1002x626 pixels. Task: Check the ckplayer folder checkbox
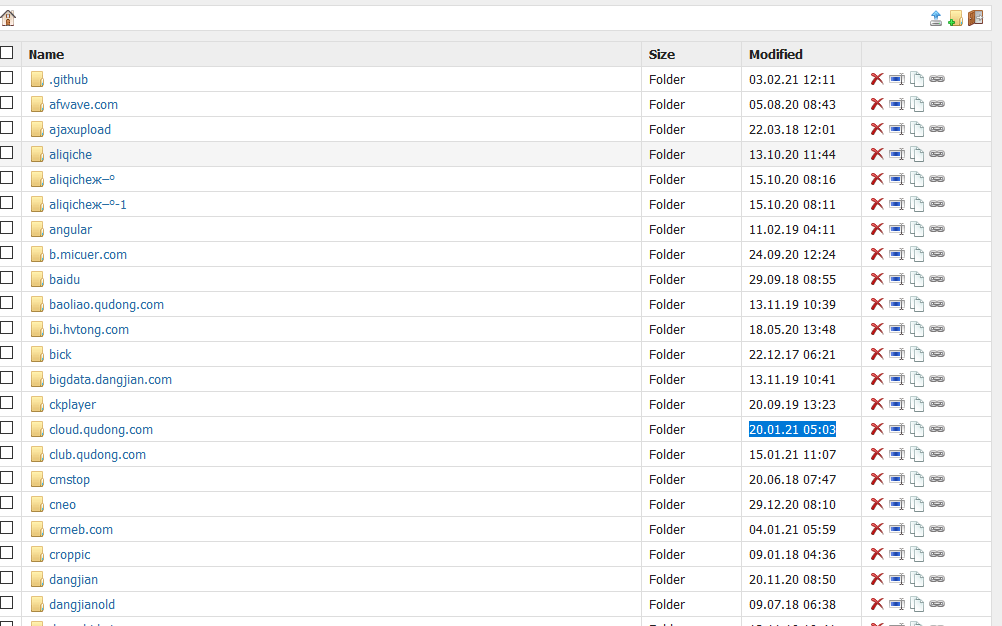[x=6, y=402]
